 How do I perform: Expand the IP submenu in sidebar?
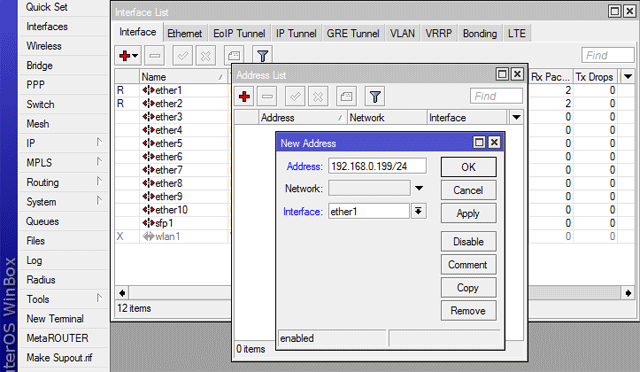pos(99,142)
